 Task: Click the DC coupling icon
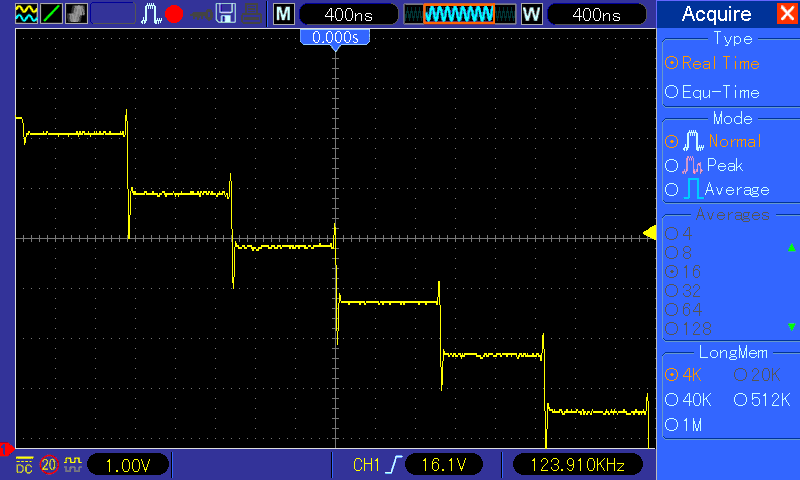tap(24, 465)
